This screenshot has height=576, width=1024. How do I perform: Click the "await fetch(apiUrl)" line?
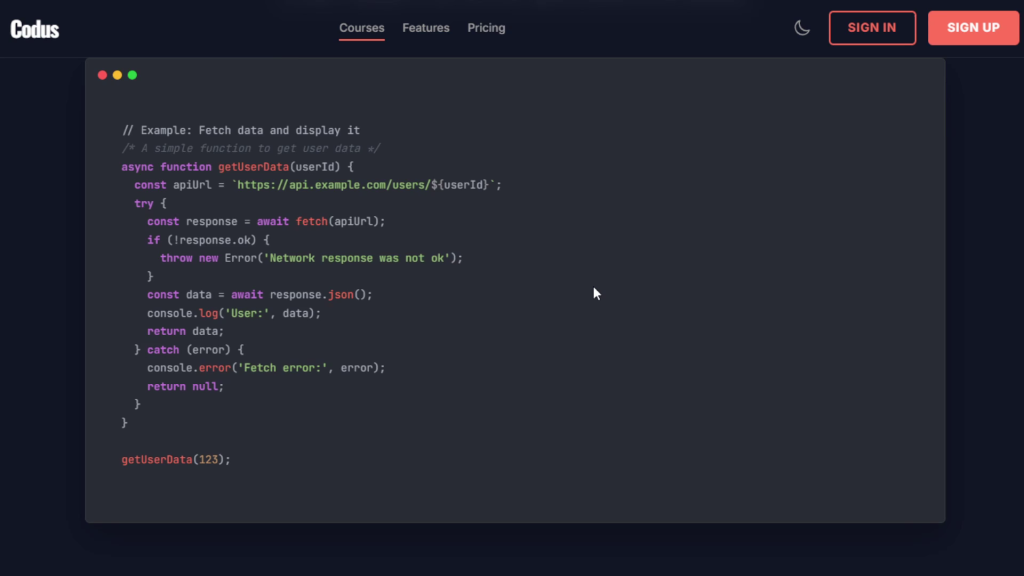(266, 222)
